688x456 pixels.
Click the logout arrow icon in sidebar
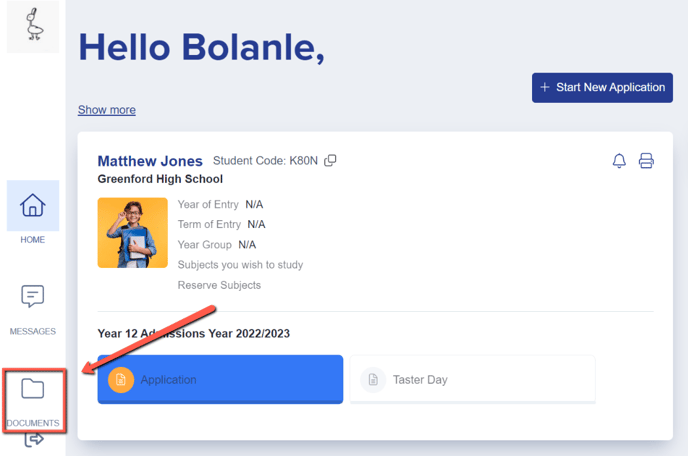(34, 439)
